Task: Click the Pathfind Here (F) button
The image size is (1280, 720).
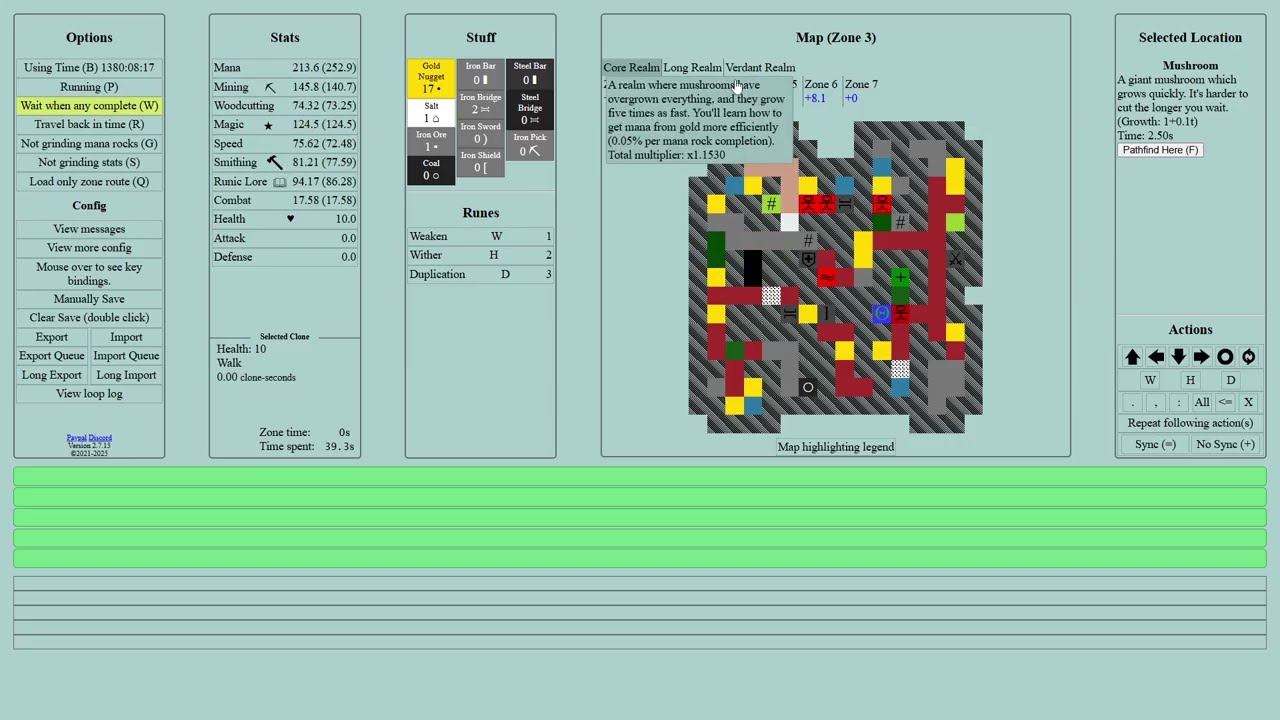Action: (x=1160, y=150)
